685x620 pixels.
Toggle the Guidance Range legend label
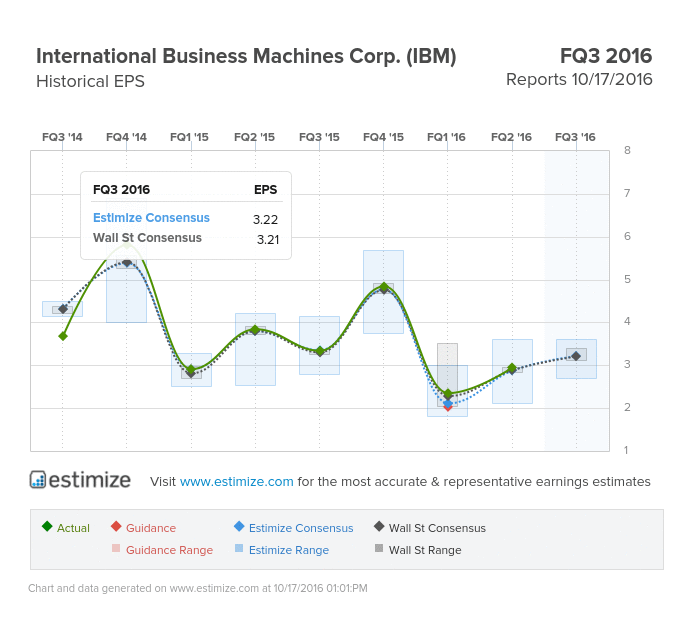coord(170,550)
